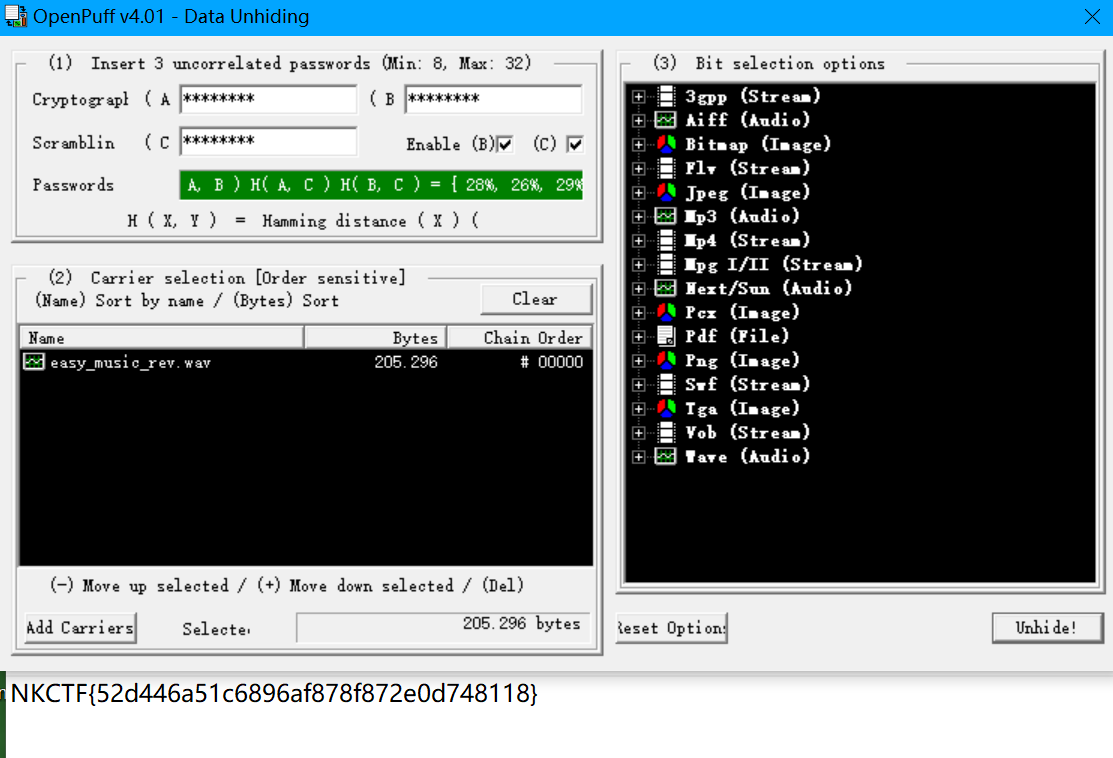Click the Pdf (File) icon
This screenshot has height=758, width=1113.
coord(666,336)
